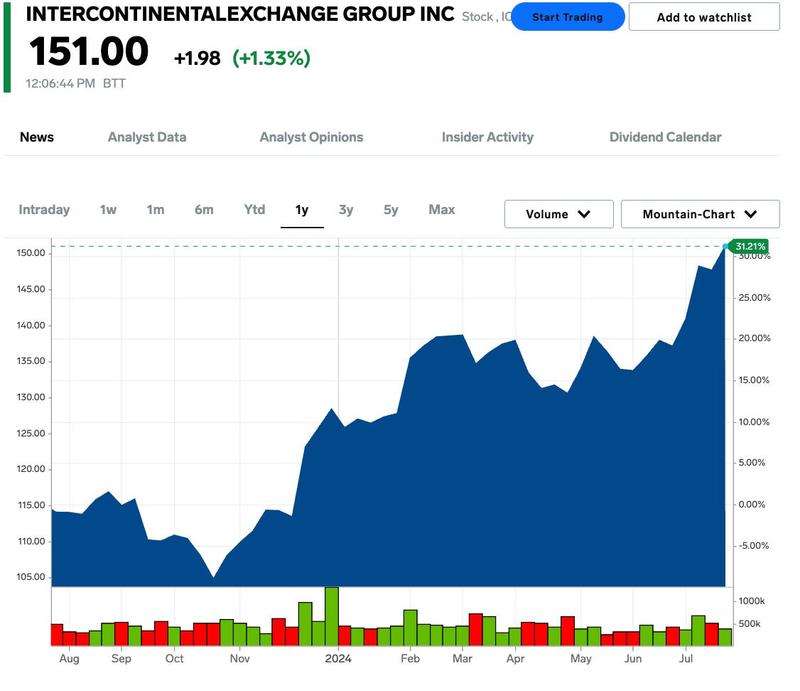This screenshot has width=800, height=691.
Task: Add stock to watchlist
Action: [x=704, y=17]
